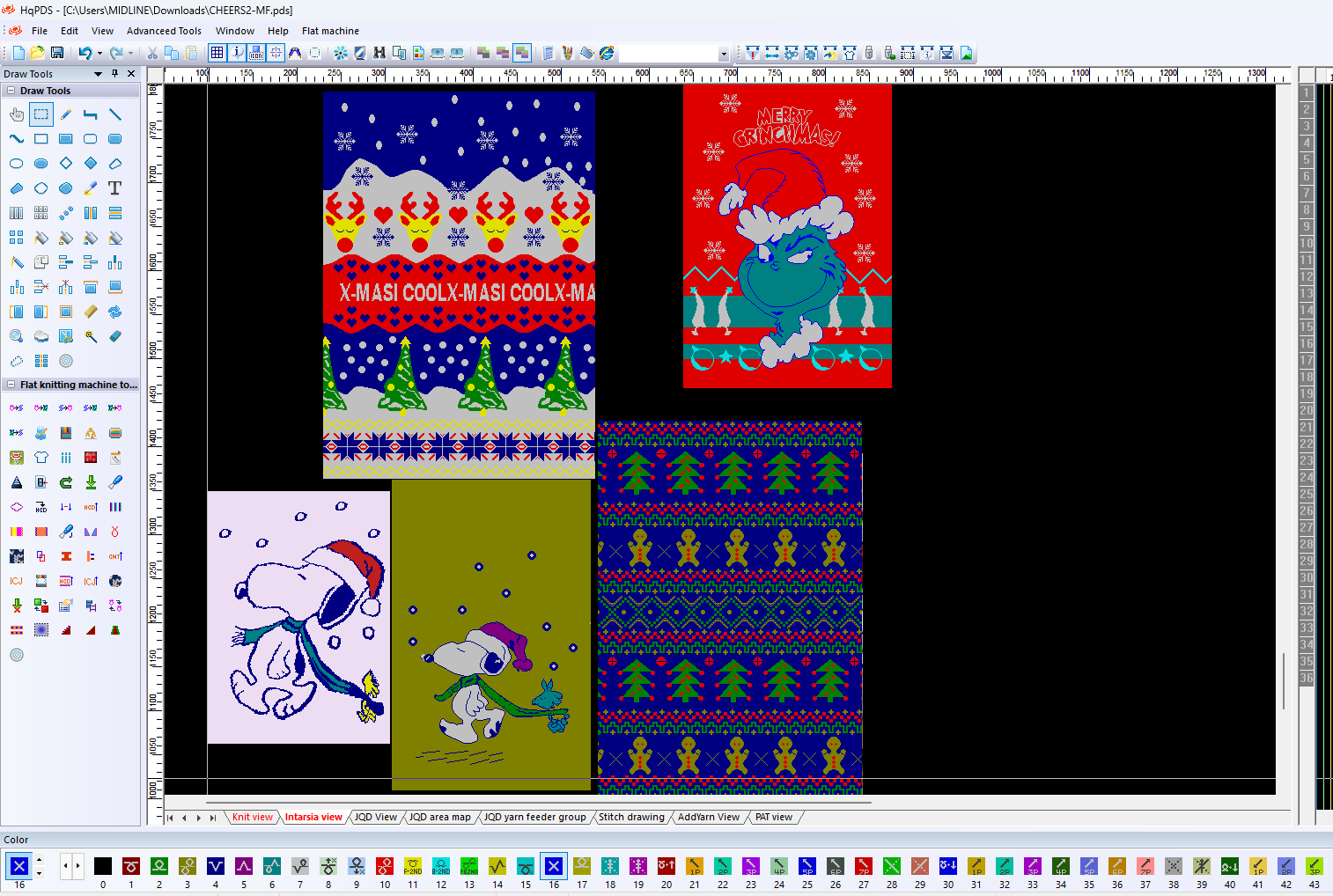
Task: Pick the eyedropper color picker tool
Action: point(90,188)
